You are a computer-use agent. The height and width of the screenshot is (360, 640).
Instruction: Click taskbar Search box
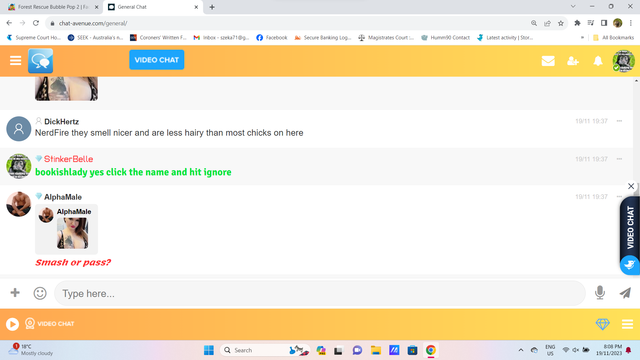pyautogui.click(x=264, y=350)
